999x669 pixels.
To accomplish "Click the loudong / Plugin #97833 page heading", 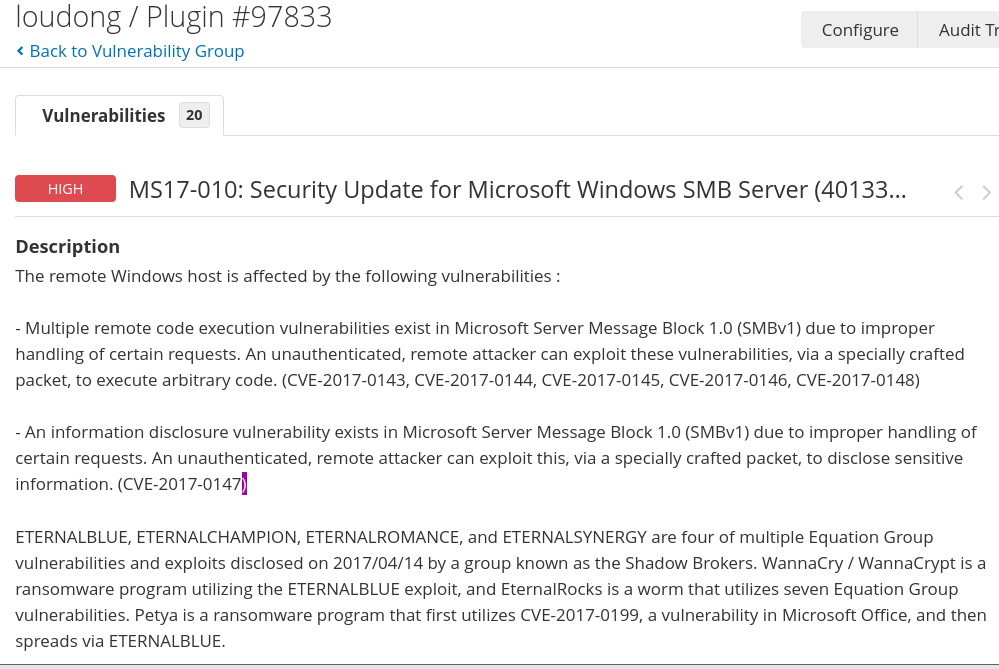I will [x=173, y=17].
